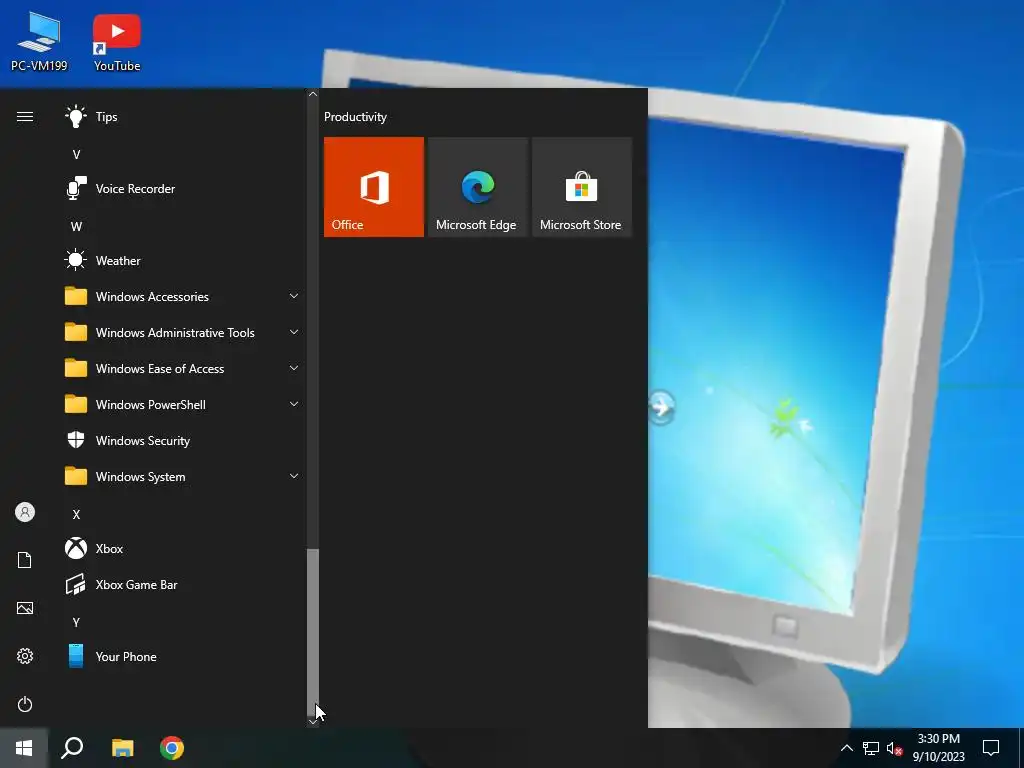Open Windows Security
The width and height of the screenshot is (1024, 768).
click(x=183, y=441)
